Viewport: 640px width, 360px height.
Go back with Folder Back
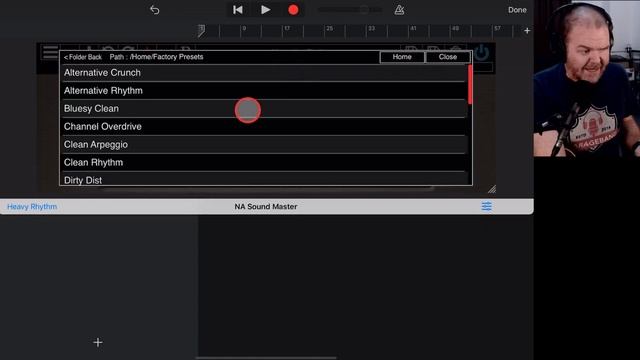[82, 57]
